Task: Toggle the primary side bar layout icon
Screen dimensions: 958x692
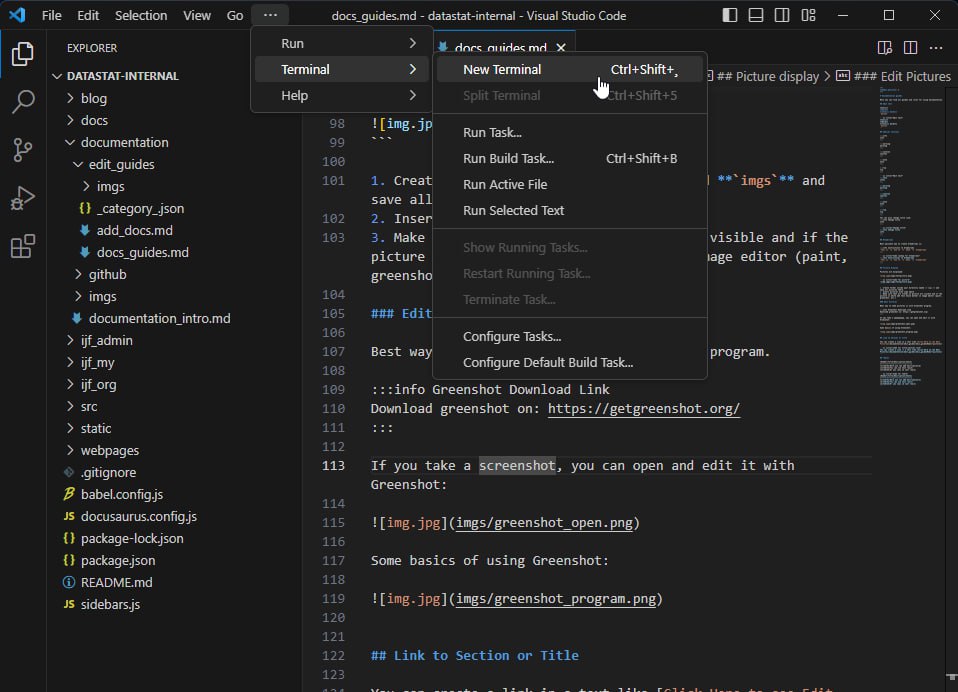Action: (729, 15)
